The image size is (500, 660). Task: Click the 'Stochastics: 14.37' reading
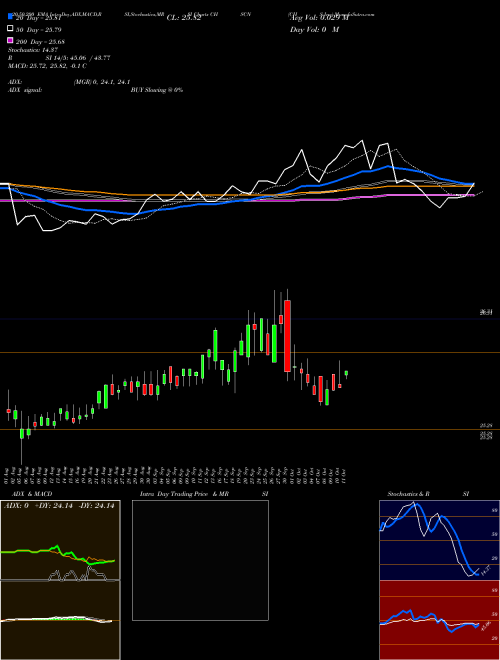pyautogui.click(x=33, y=50)
